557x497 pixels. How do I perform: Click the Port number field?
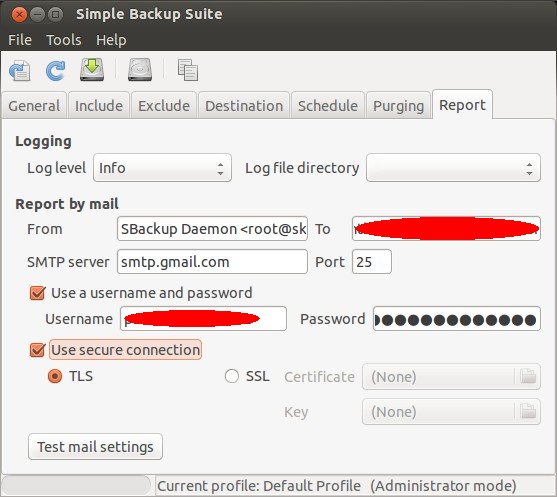[372, 262]
